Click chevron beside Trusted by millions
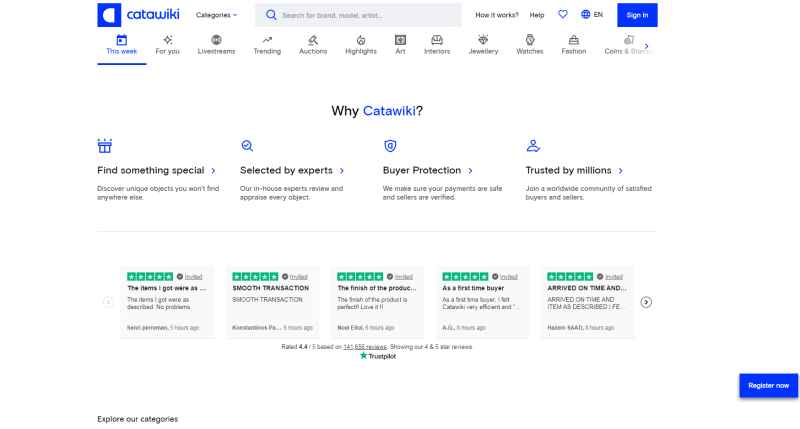The image size is (800, 429). pyautogui.click(x=620, y=171)
